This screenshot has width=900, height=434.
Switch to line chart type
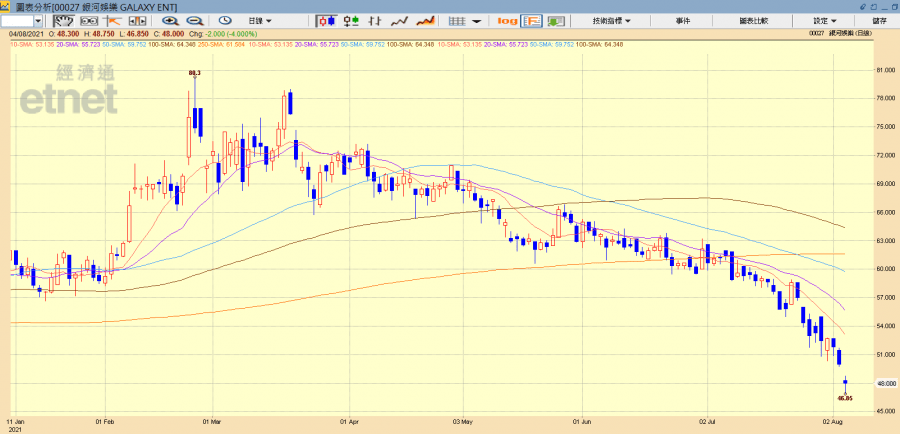tap(398, 20)
